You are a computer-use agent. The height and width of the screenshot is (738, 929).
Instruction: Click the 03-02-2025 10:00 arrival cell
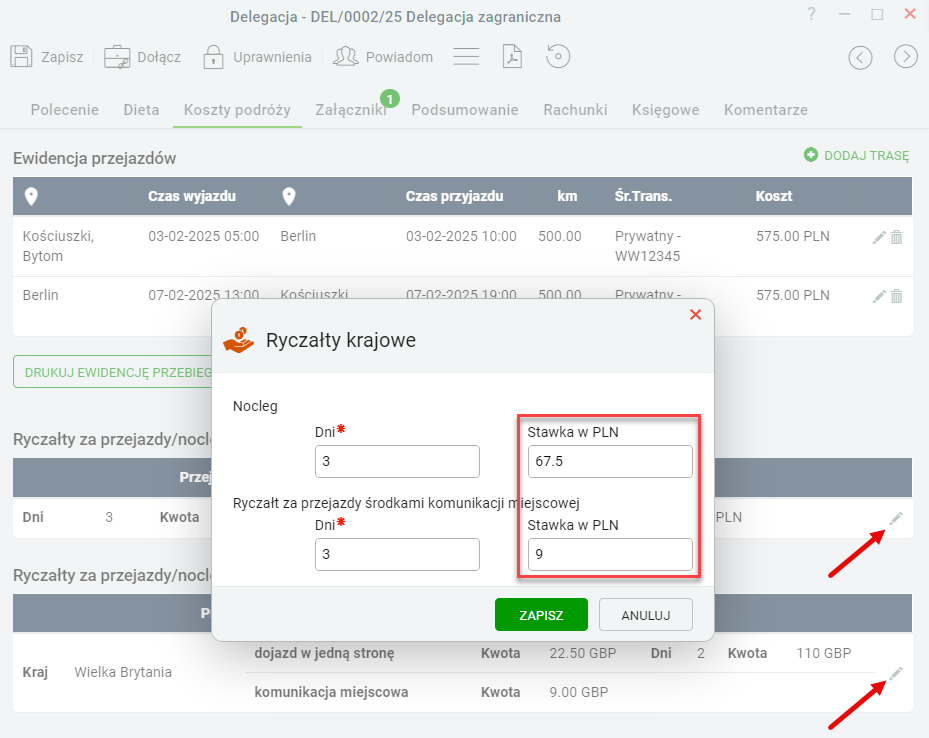[461, 236]
